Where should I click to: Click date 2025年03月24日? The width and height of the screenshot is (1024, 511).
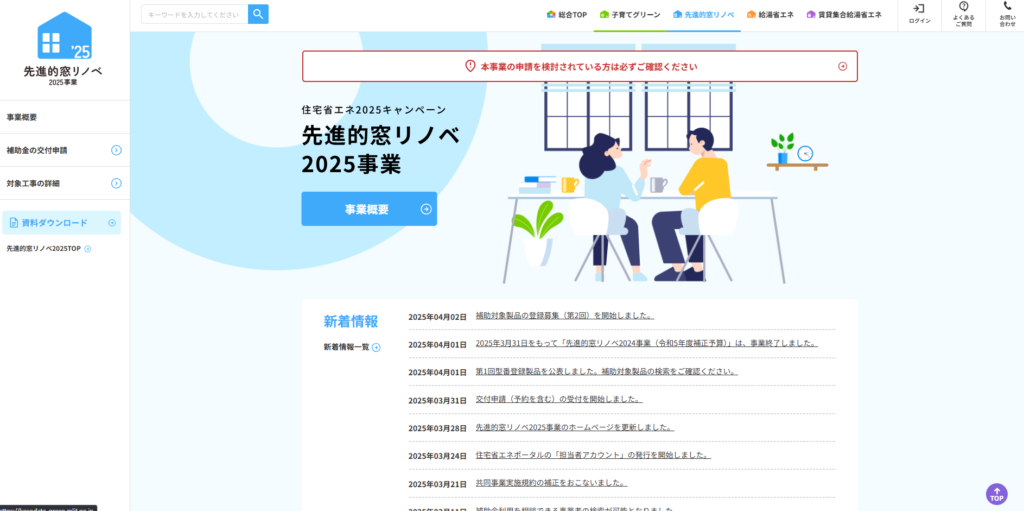tap(438, 456)
